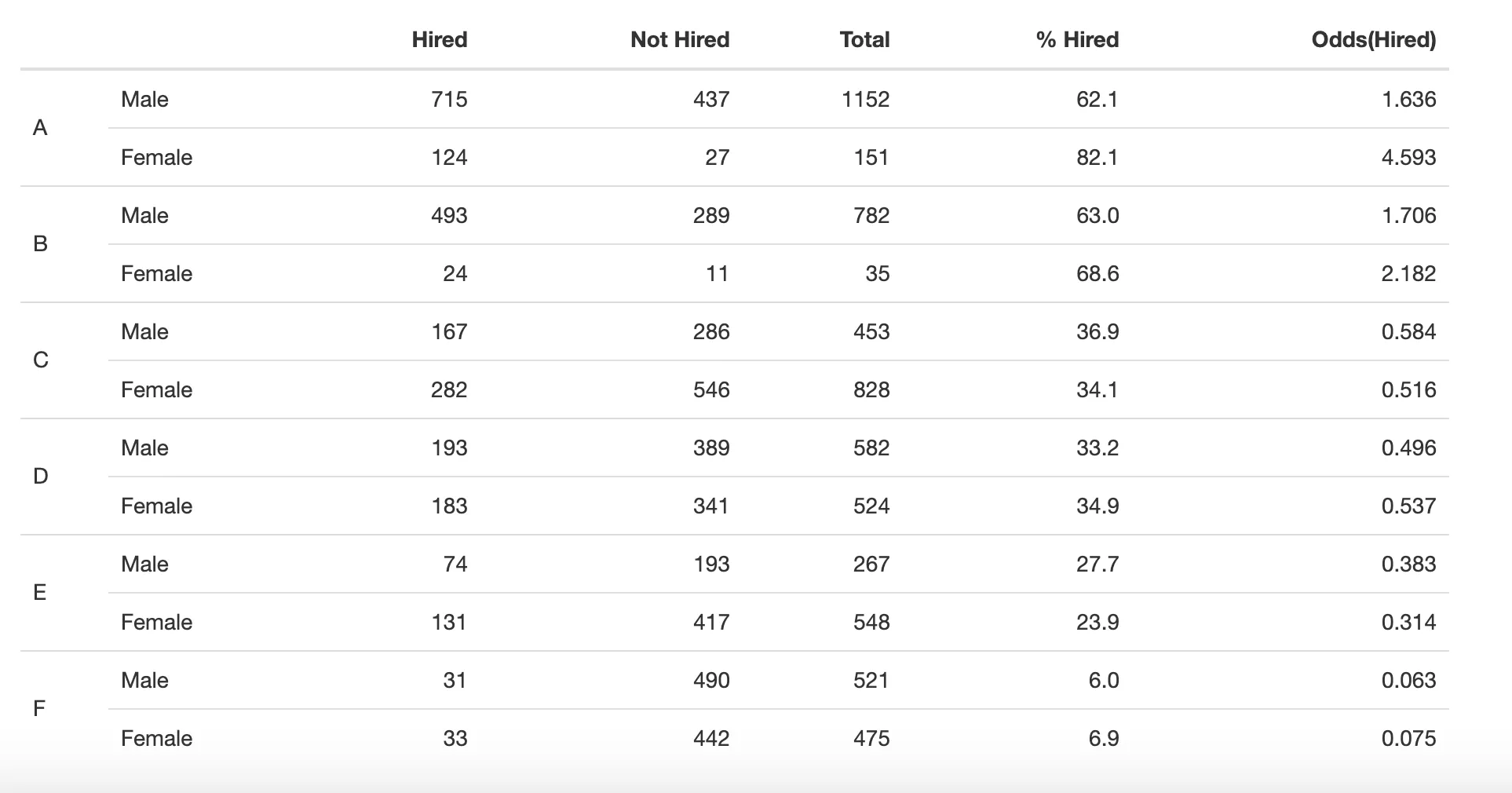This screenshot has width=1512, height=793.
Task: Click the Female label in department D
Action: click(x=156, y=506)
